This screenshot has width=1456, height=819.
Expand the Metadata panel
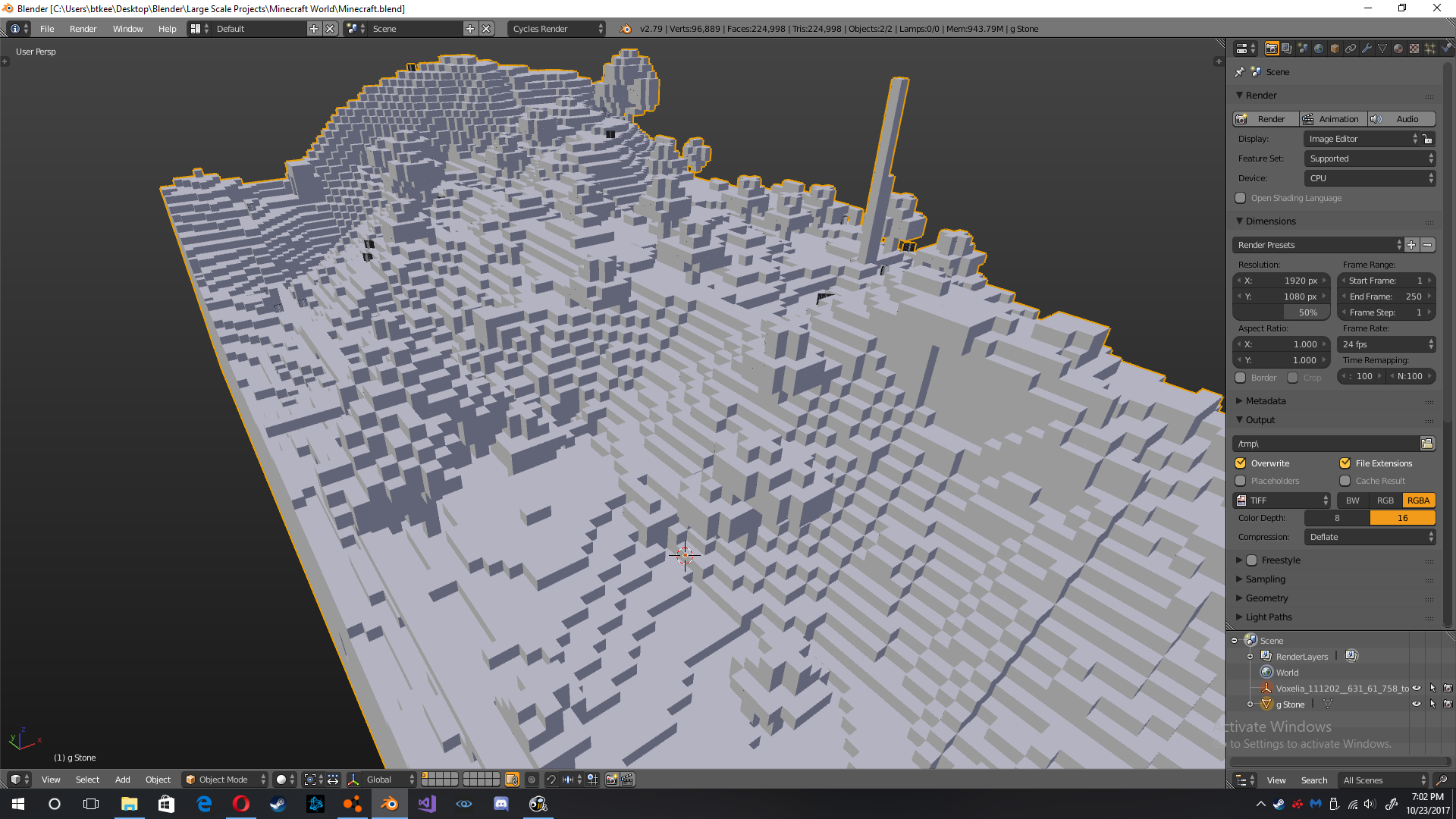coord(1265,401)
